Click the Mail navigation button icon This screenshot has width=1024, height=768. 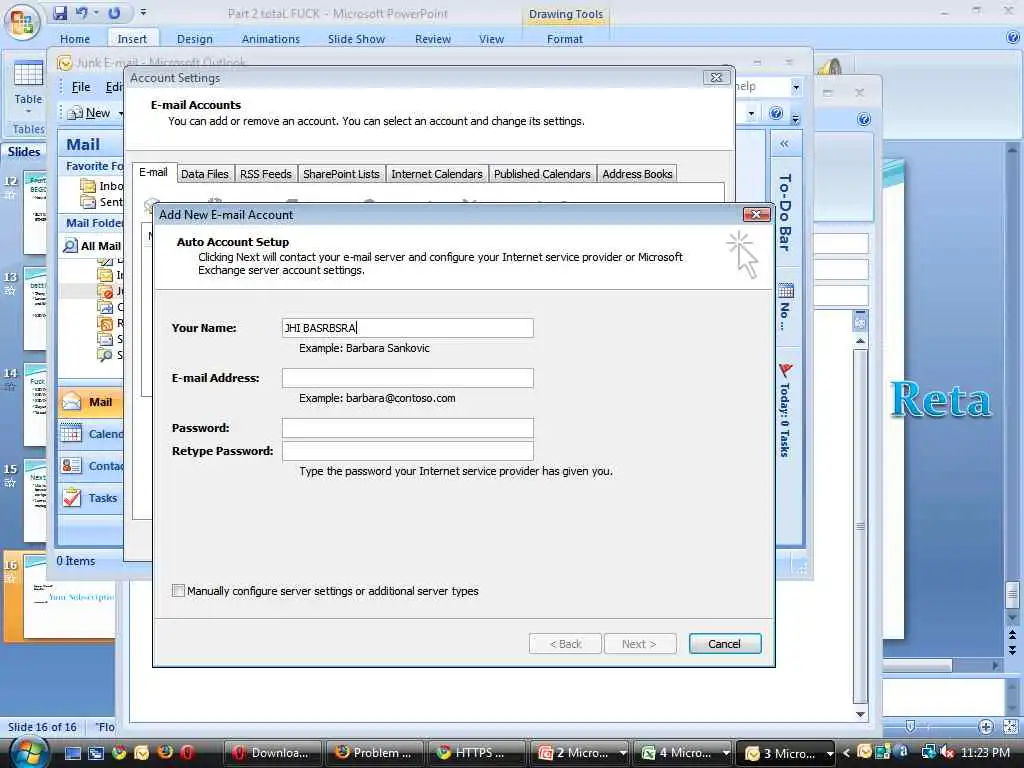coord(71,402)
